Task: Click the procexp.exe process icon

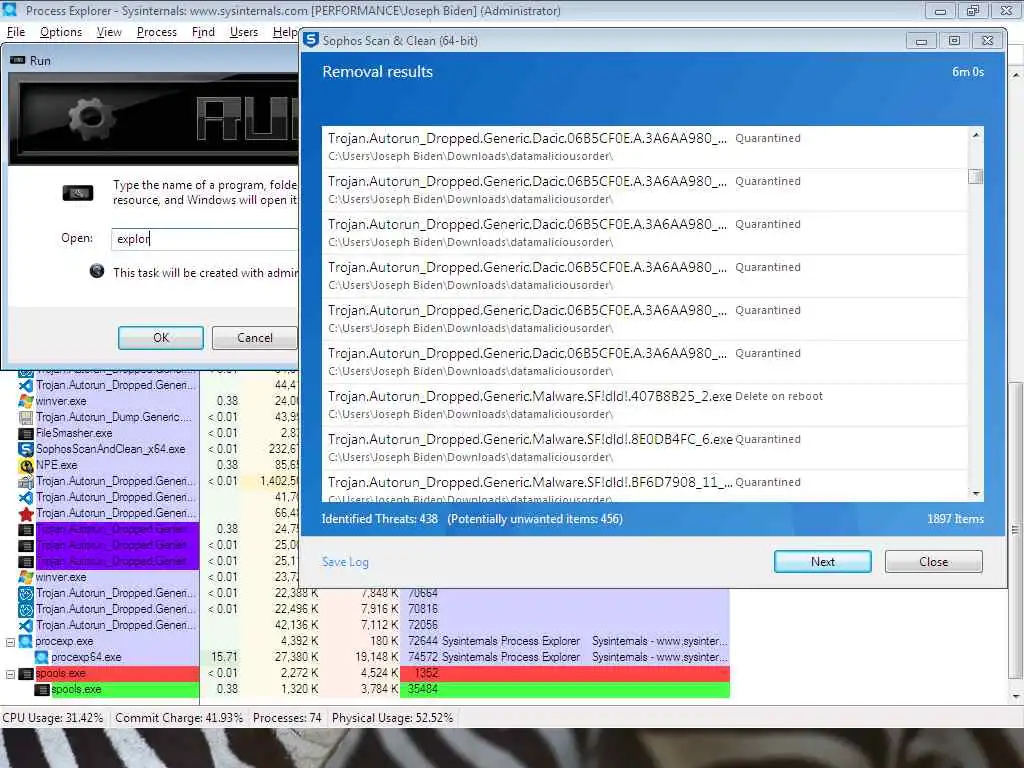Action: (x=25, y=641)
